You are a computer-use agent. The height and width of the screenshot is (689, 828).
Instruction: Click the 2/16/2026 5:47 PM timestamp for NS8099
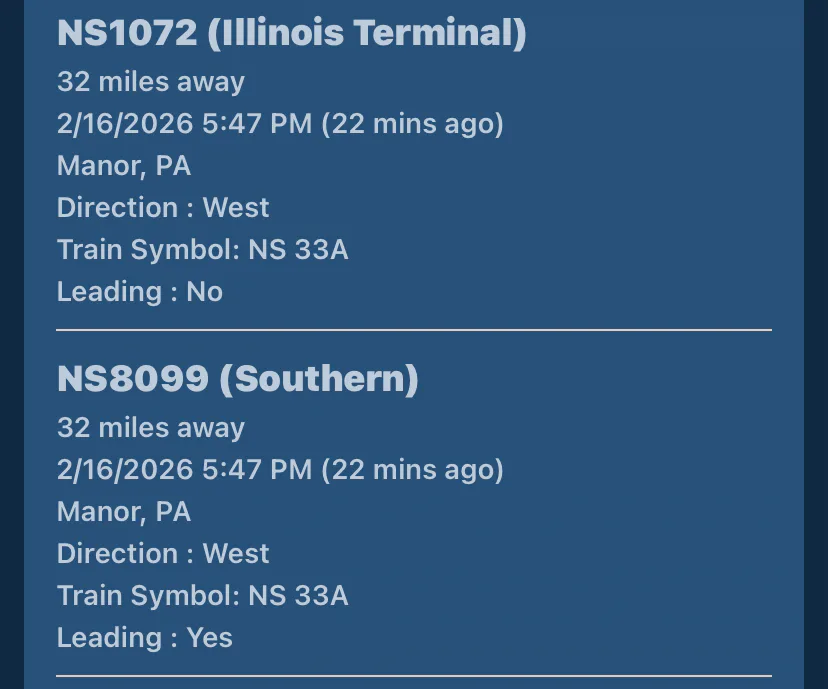pos(184,470)
